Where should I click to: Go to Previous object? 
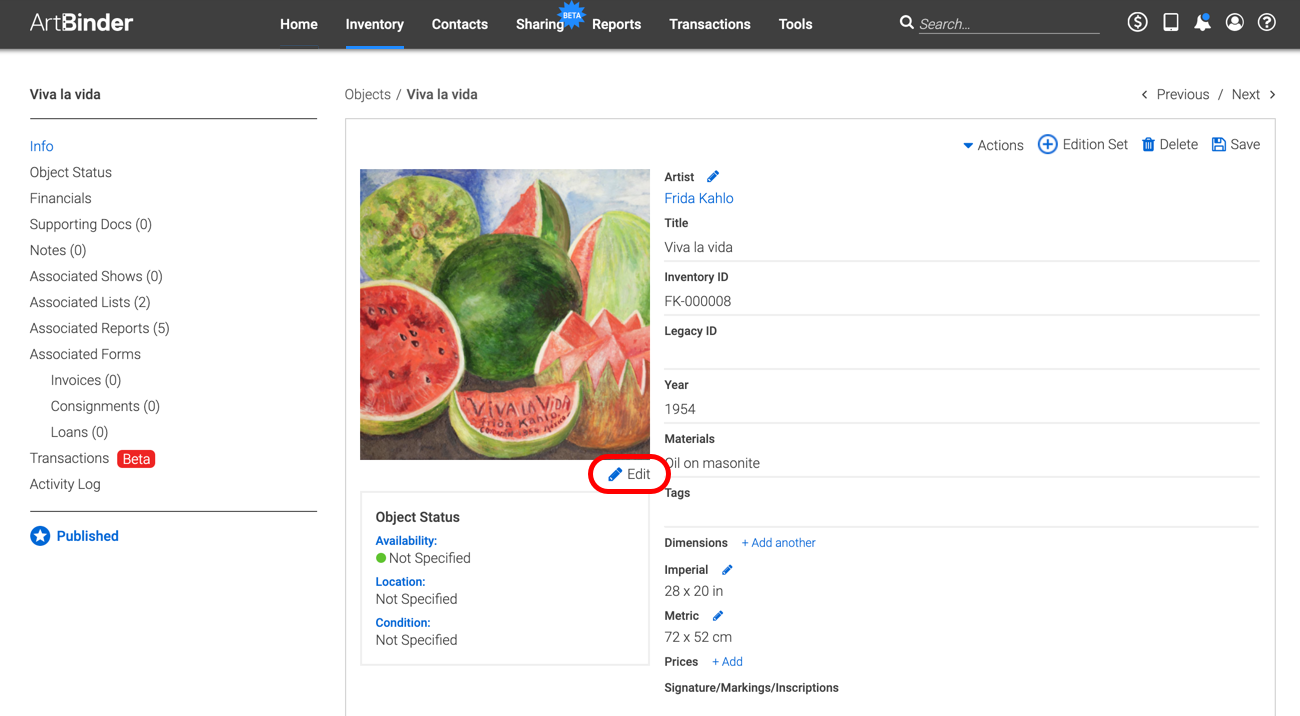tap(1183, 94)
